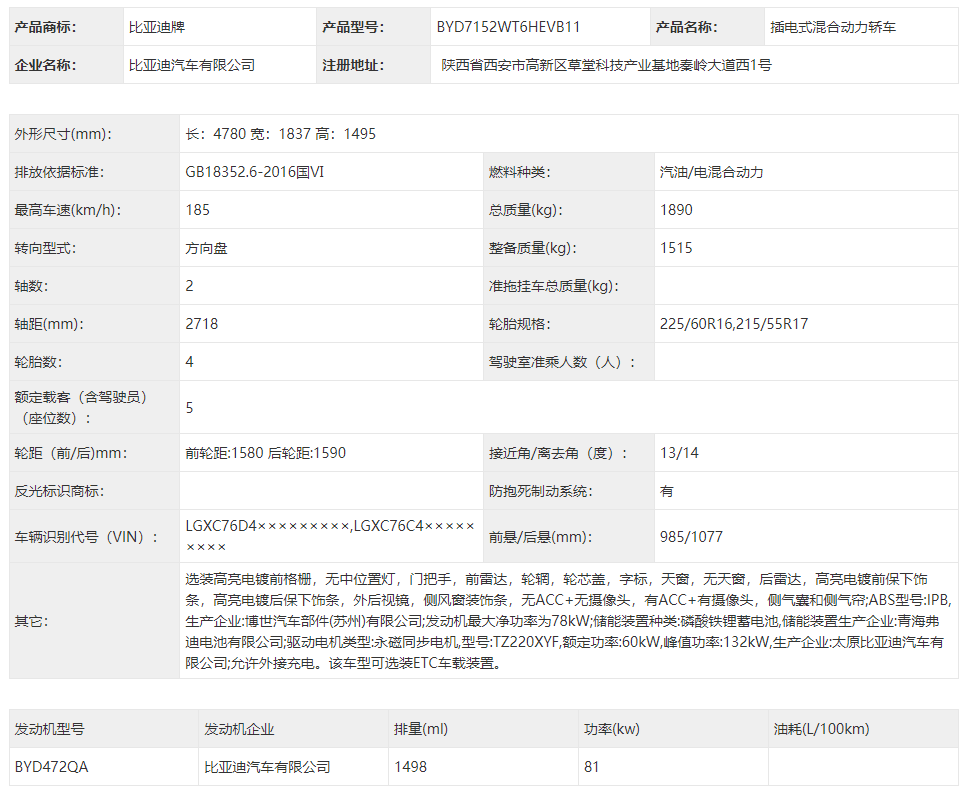Click the 产品名称 label
The image size is (963, 792).
coord(687,27)
